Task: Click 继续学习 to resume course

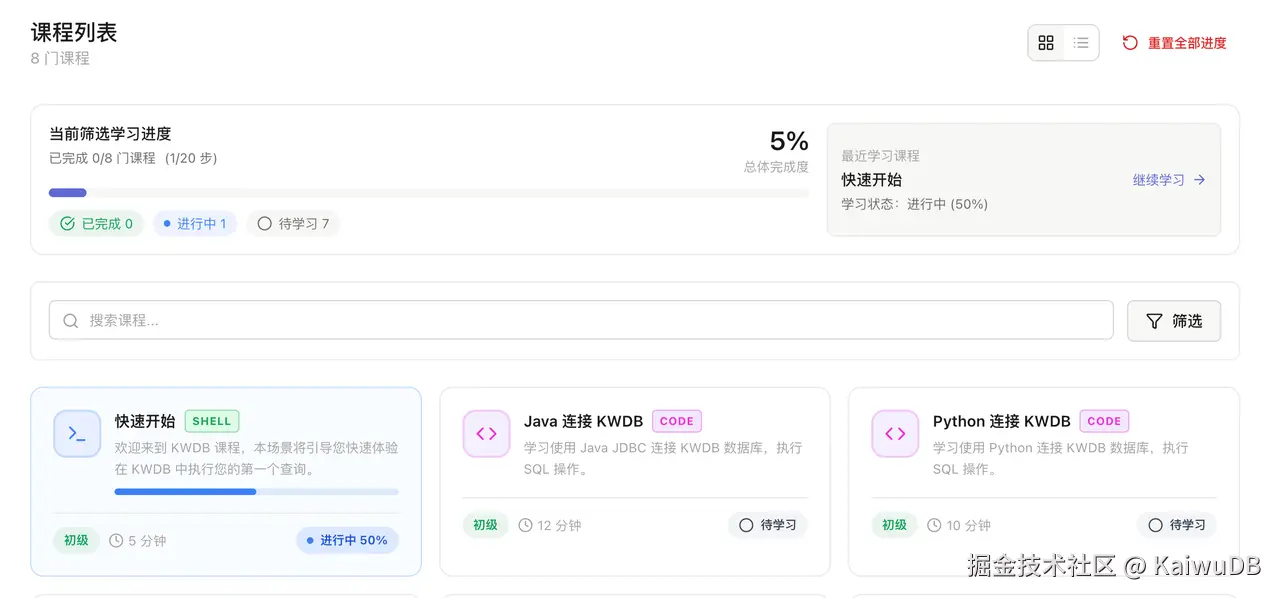Action: 1158,180
